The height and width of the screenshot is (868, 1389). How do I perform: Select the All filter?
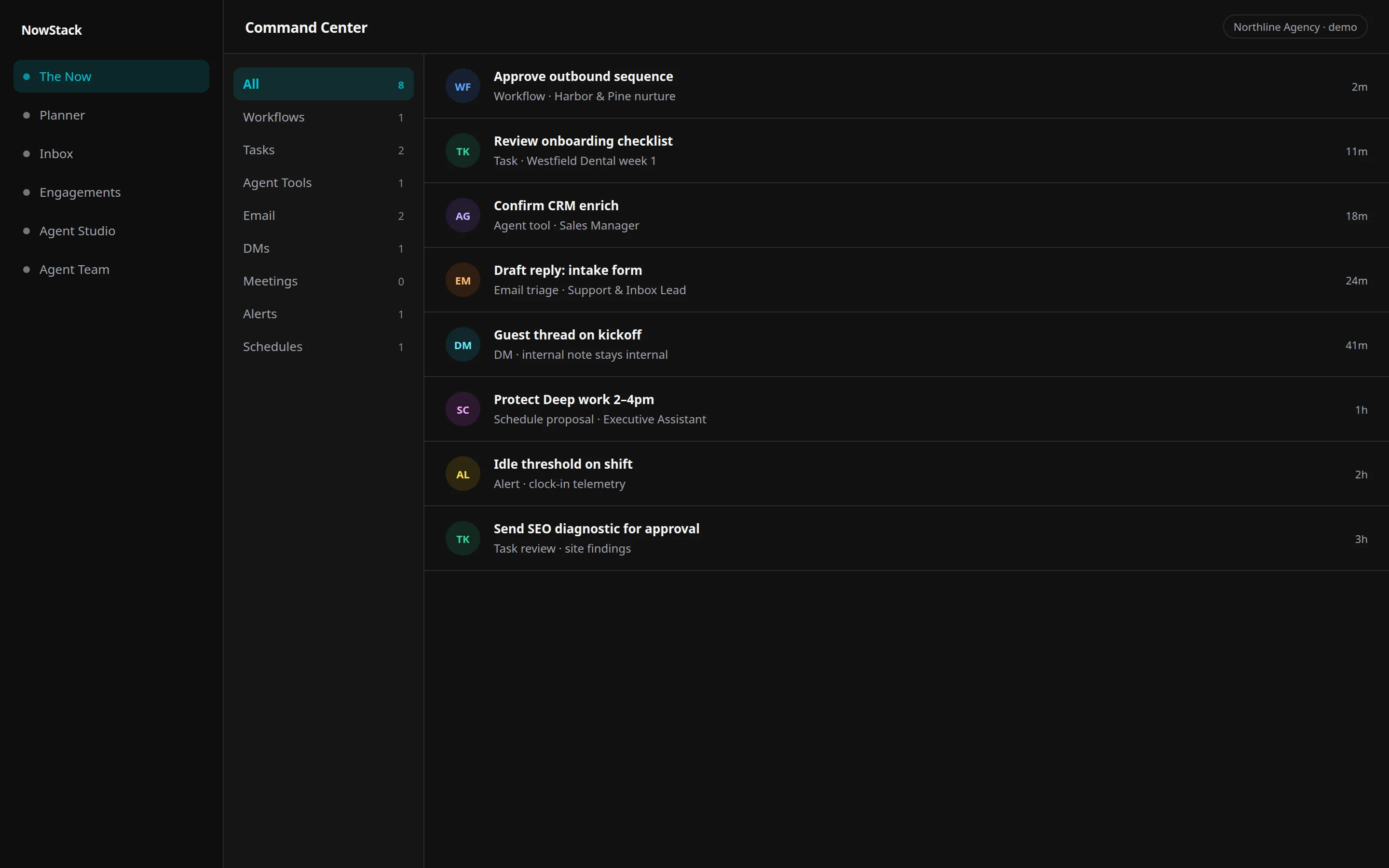323,84
